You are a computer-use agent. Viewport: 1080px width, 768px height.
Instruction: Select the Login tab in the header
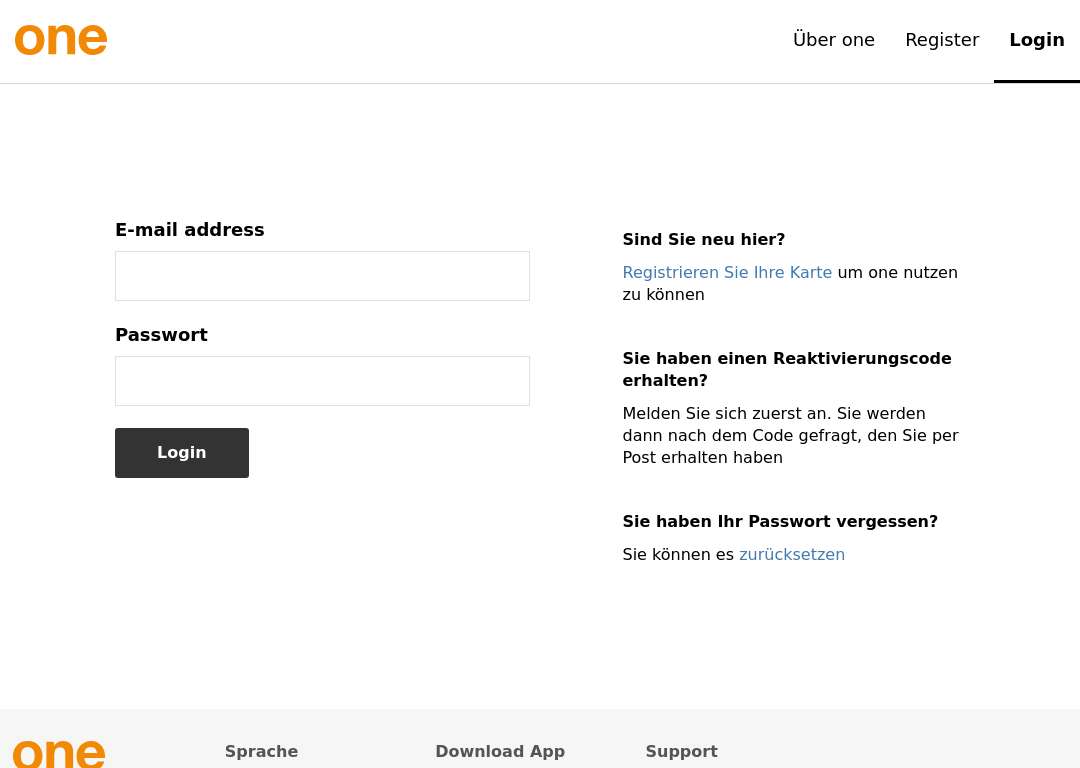click(x=1037, y=40)
